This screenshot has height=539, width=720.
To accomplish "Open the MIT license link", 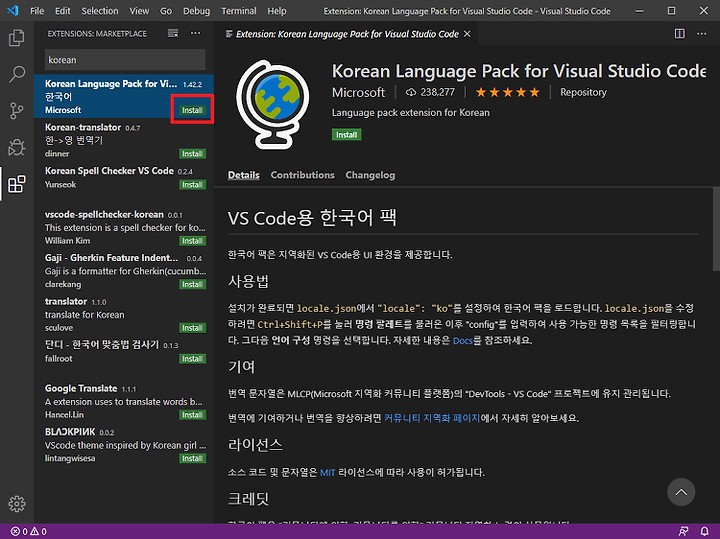I will pyautogui.click(x=327, y=472).
